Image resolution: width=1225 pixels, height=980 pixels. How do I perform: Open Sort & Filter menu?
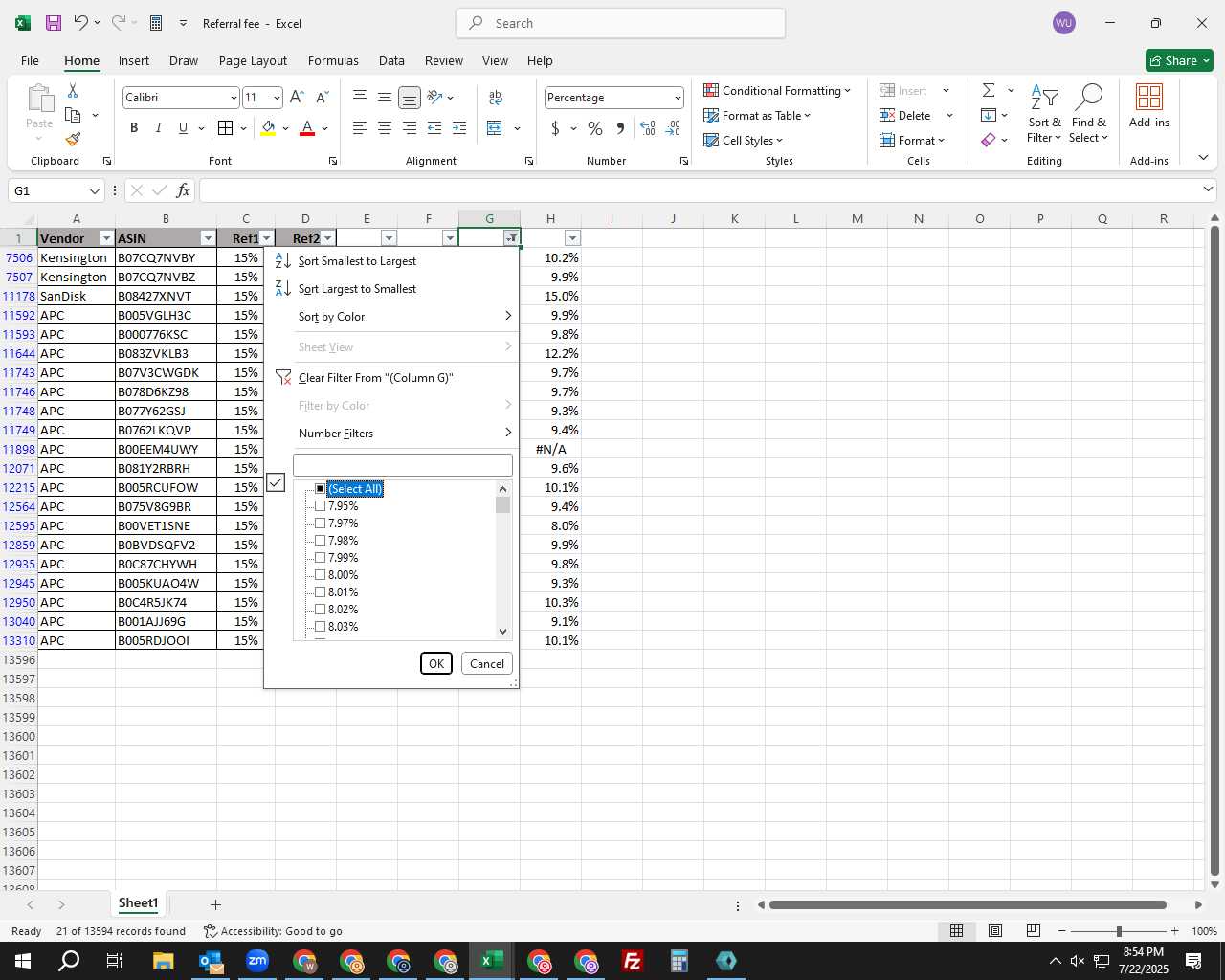coord(1044,113)
